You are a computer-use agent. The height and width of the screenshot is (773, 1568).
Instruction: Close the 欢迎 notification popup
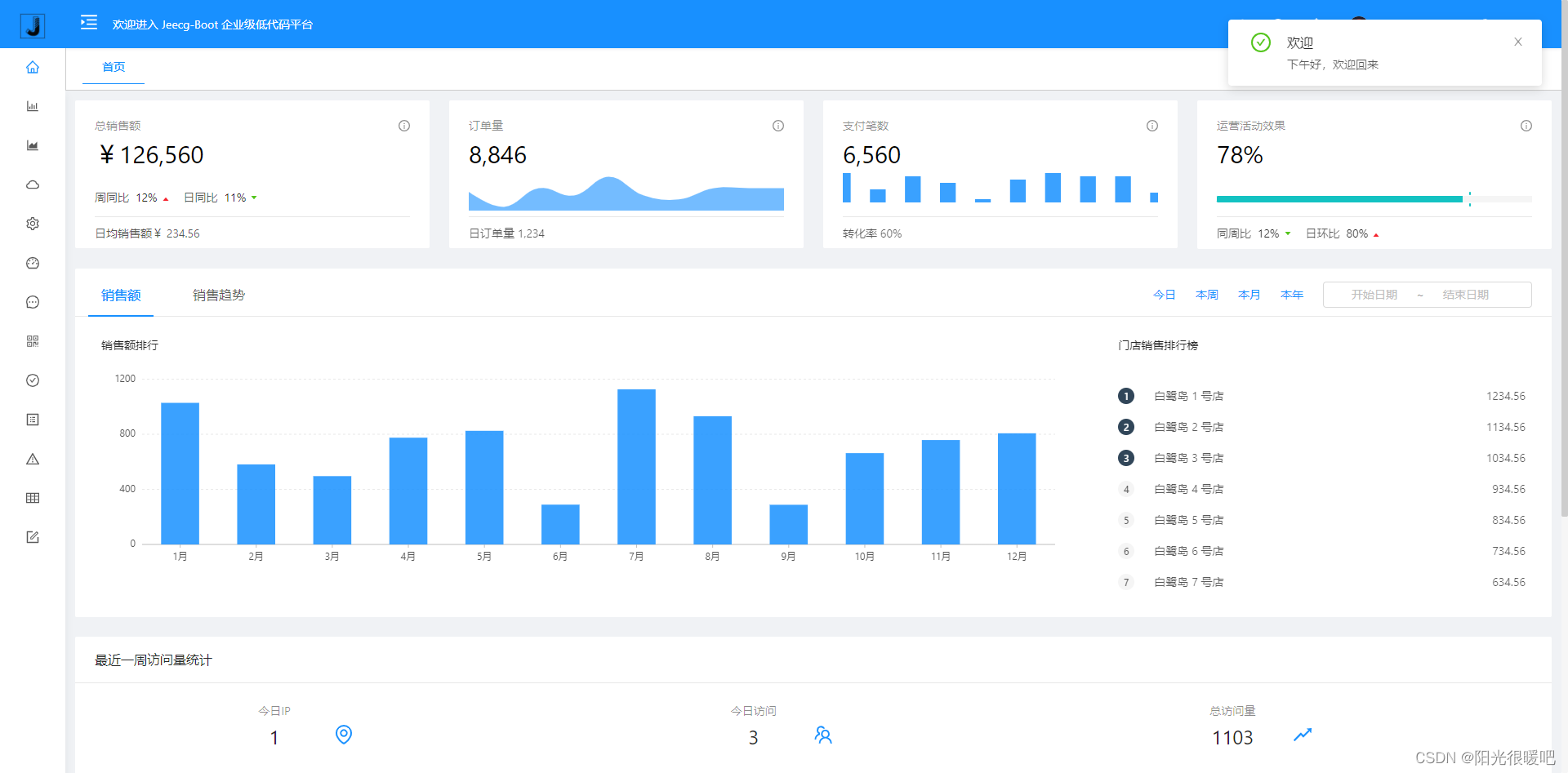(x=1518, y=42)
